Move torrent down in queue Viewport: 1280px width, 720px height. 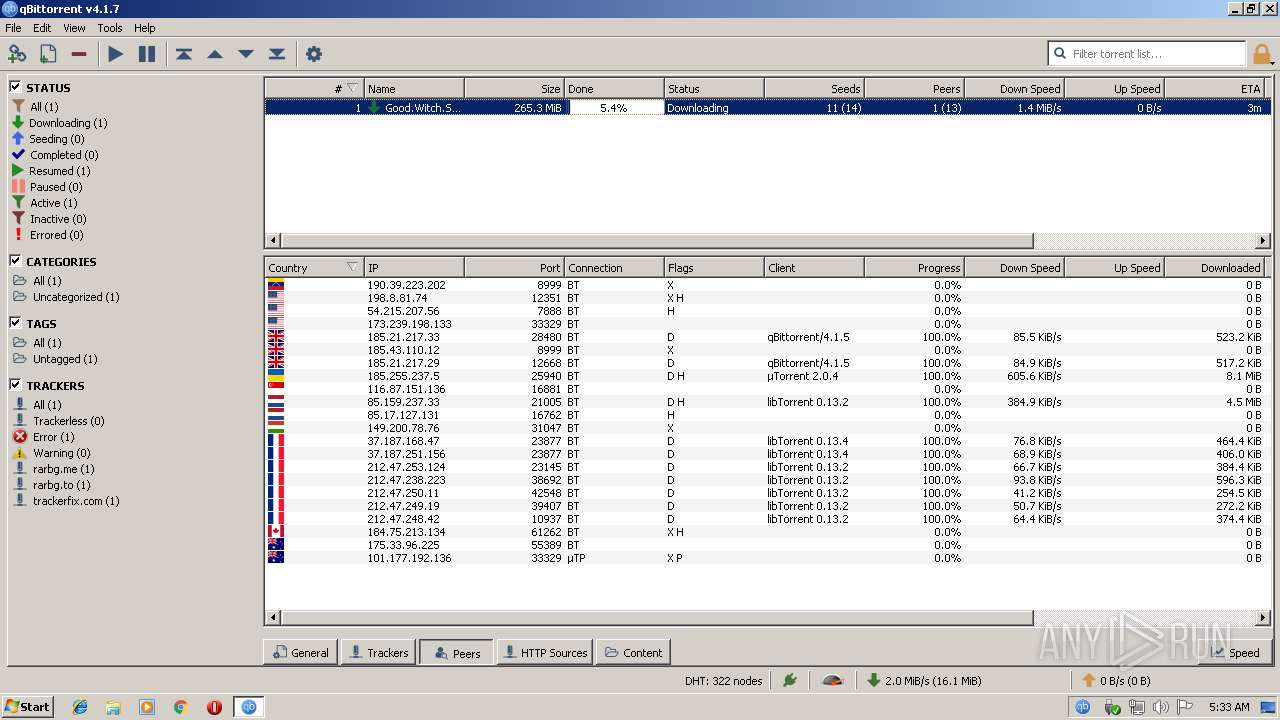[x=246, y=54]
